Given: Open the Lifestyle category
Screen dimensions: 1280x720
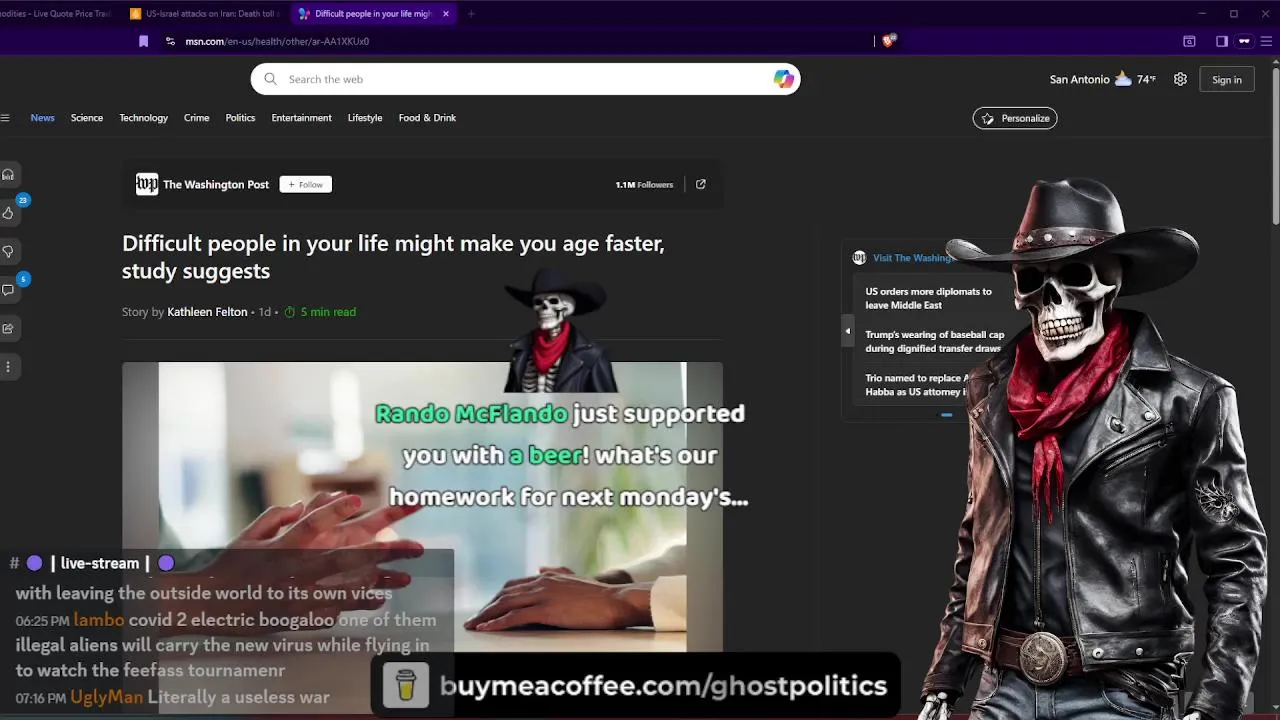Looking at the screenshot, I should (x=365, y=118).
